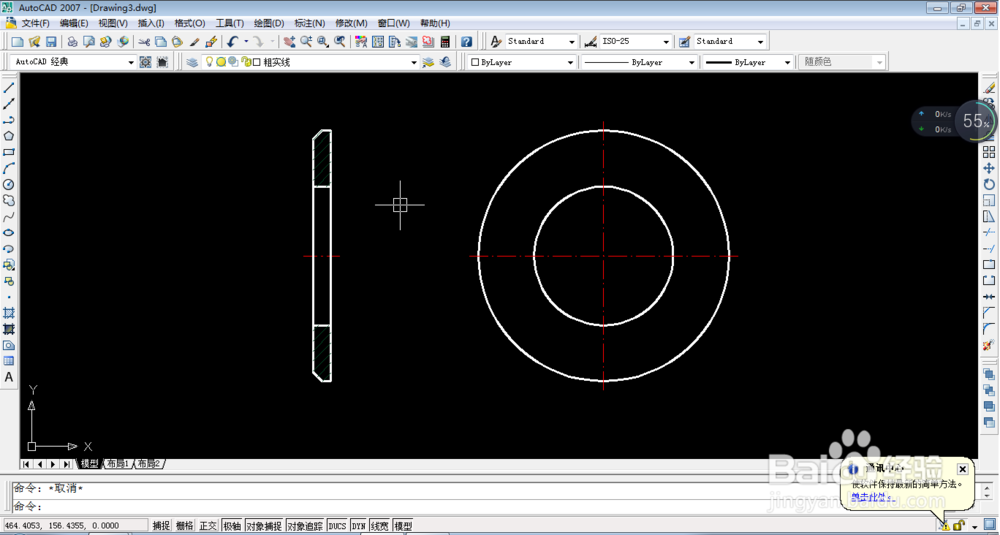Toggle 对象追踪 (object tracking)
Viewport: 1000px width, 535px height.
click(x=305, y=526)
